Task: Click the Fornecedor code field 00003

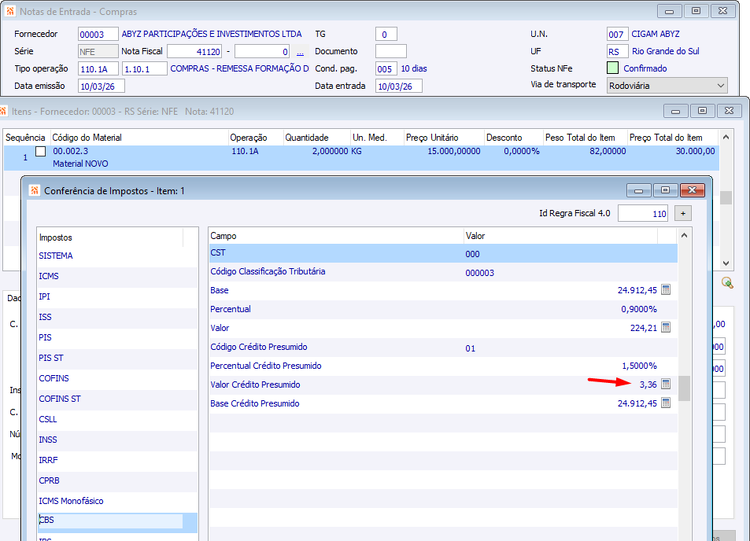Action: pos(98,34)
